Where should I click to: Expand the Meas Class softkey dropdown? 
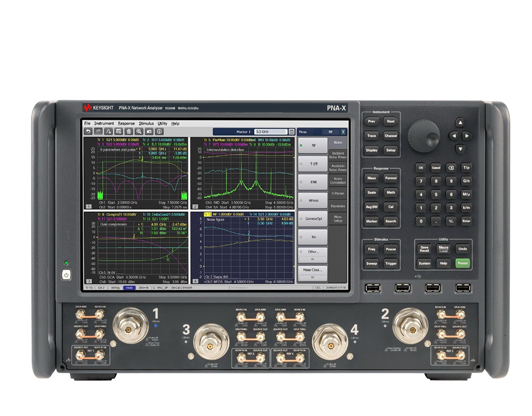[312, 273]
